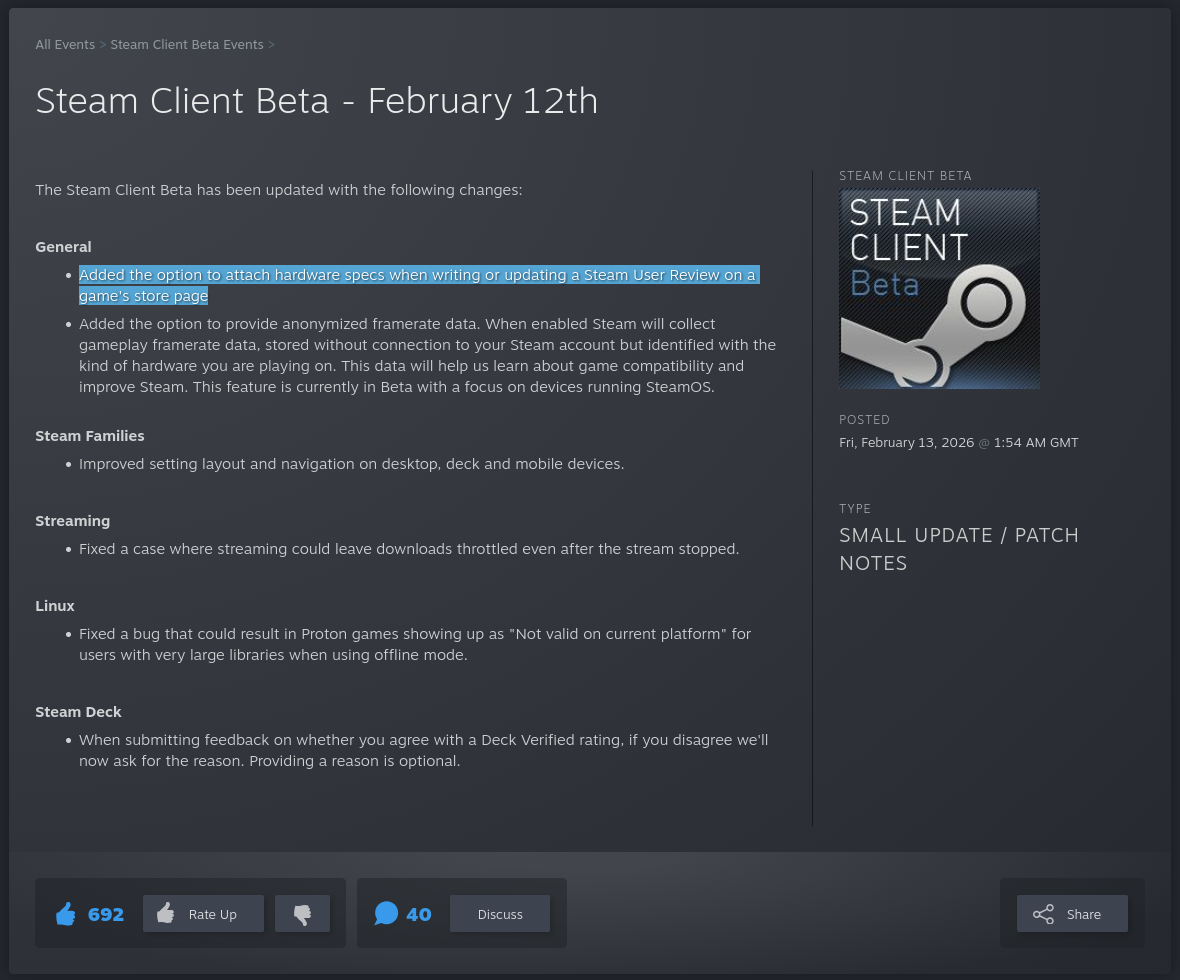
Task: Click bullet about Proton games offline mode
Action: 415,644
